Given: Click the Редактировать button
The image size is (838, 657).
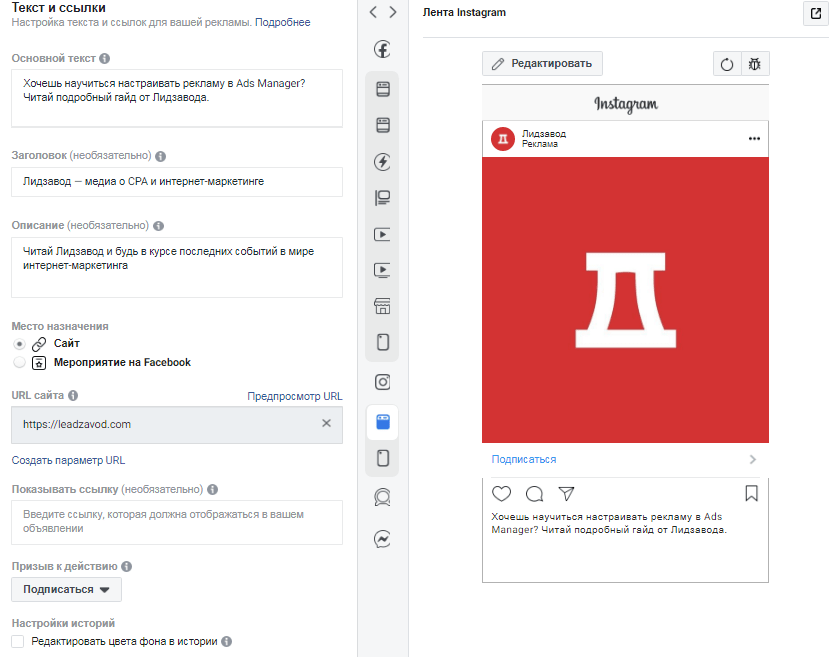Looking at the screenshot, I should [x=542, y=64].
